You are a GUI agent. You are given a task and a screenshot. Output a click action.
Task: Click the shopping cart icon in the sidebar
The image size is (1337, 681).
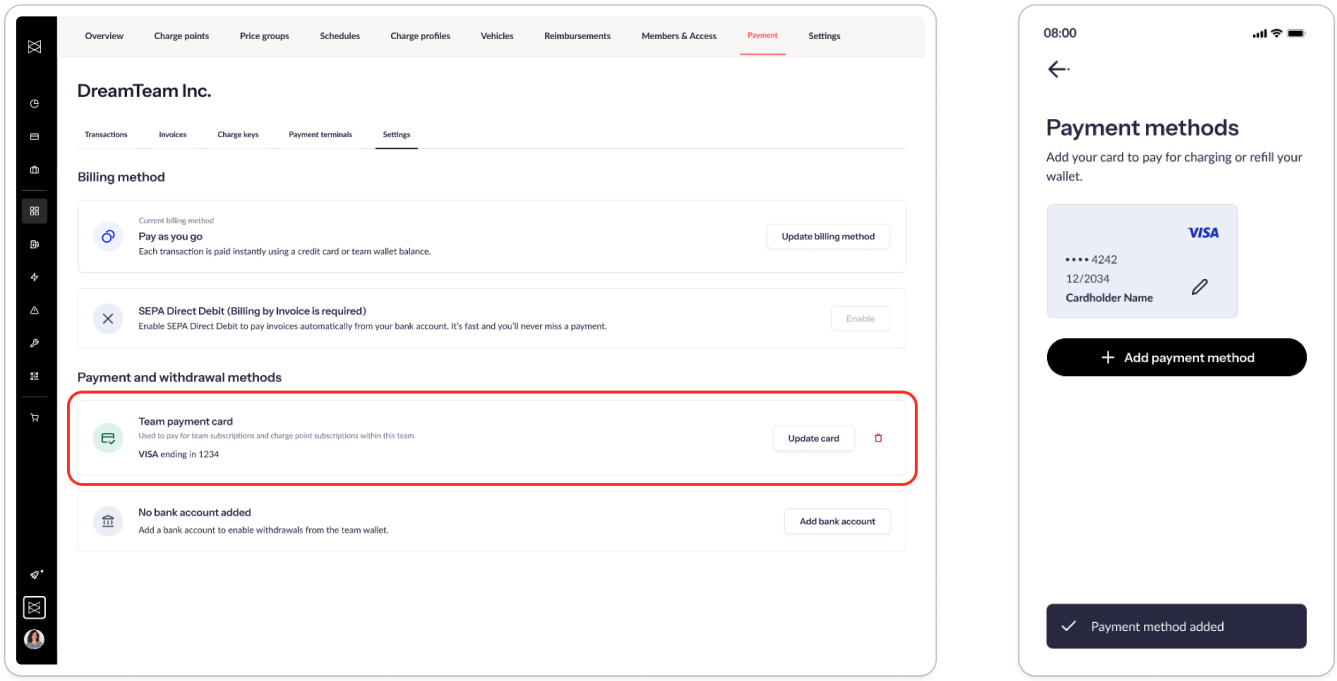tap(34, 417)
